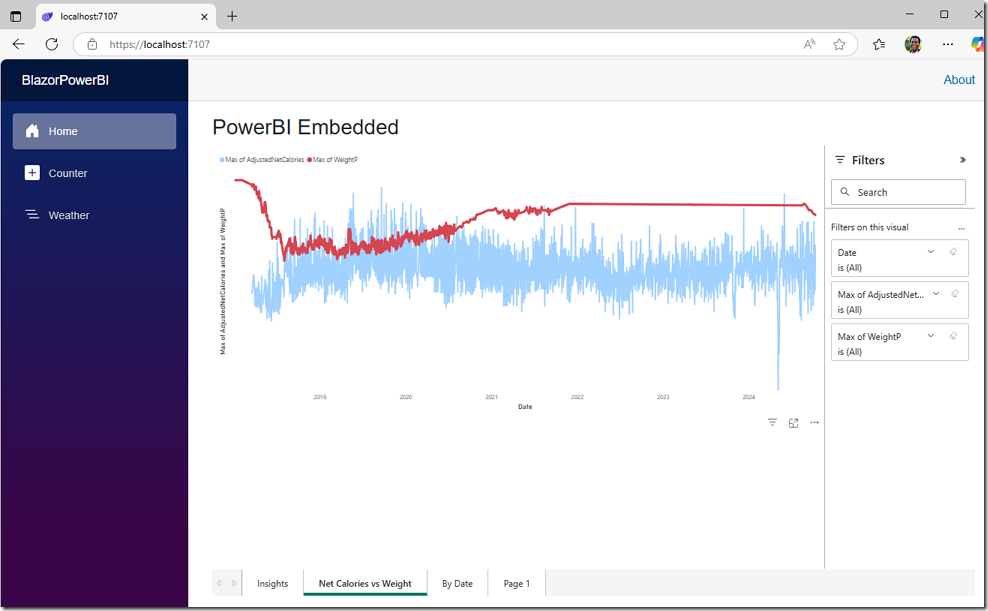The height and width of the screenshot is (611, 988).
Task: Open the Page 1 report tab
Action: point(516,583)
